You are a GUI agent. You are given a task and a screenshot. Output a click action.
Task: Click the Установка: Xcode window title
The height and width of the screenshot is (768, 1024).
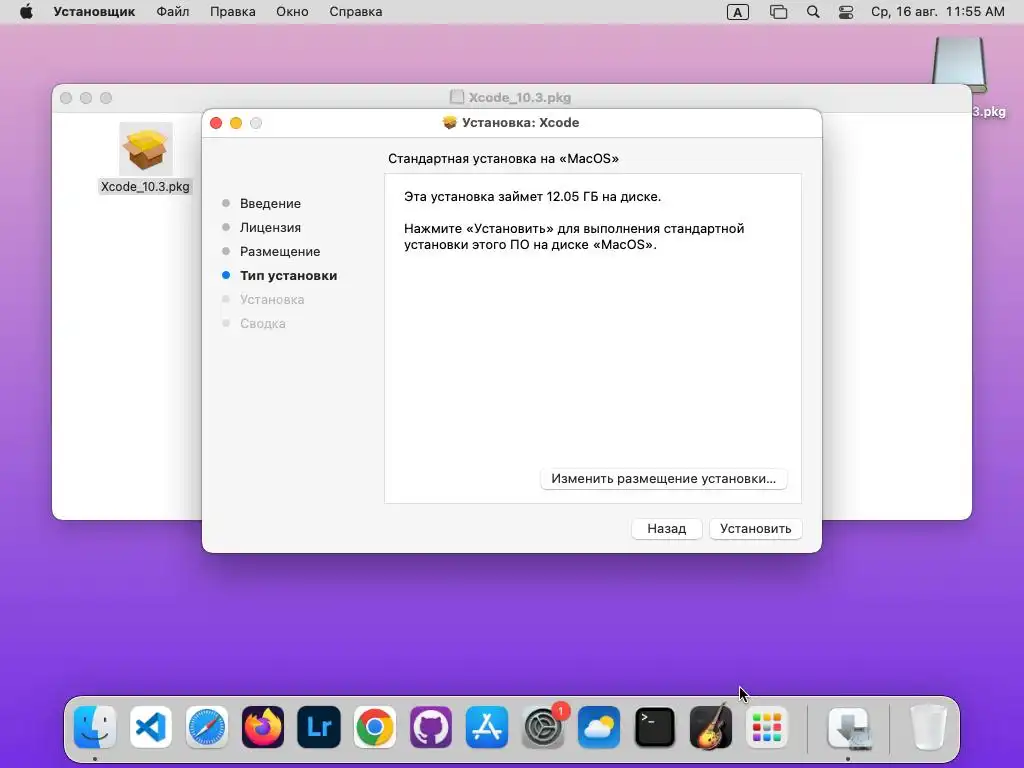pos(520,123)
